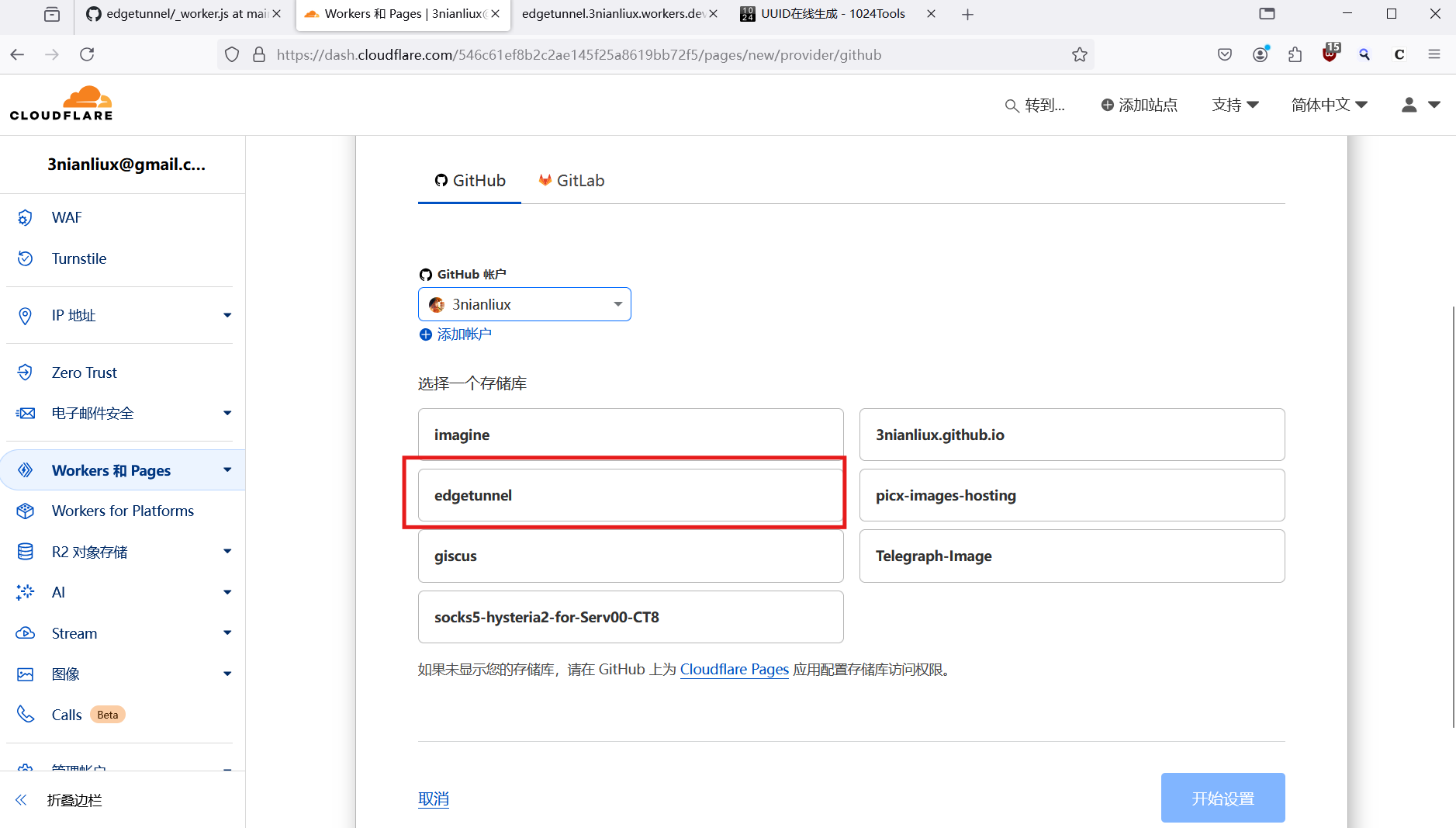Click the IP address location pin icon
Screen dimensions: 1456x828
[x=26, y=316]
